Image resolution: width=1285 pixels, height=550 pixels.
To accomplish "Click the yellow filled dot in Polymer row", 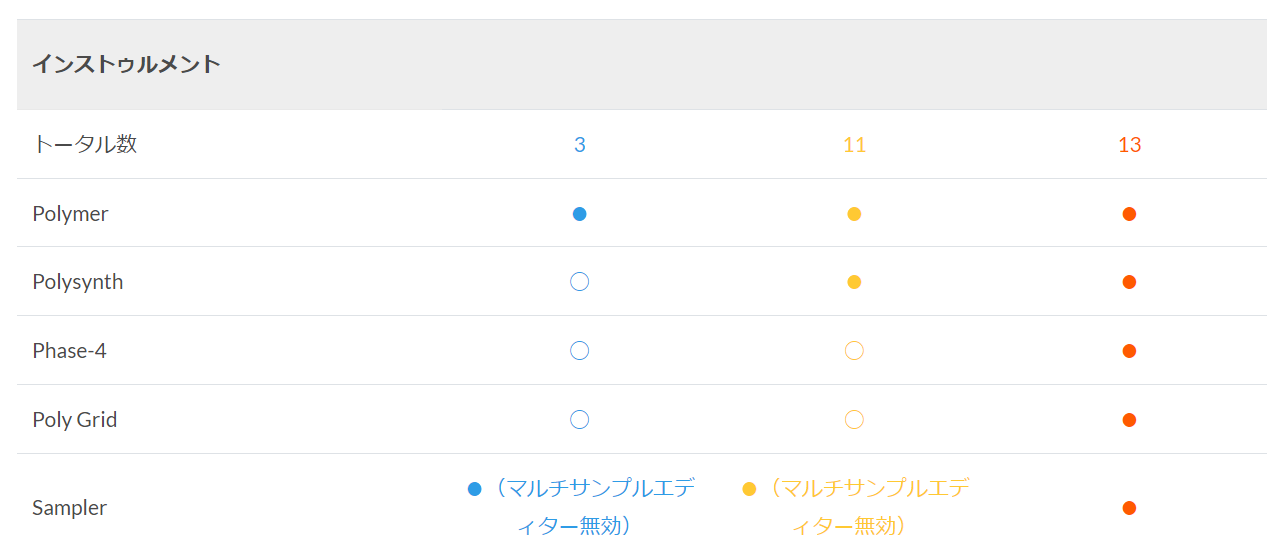I will 854,214.
